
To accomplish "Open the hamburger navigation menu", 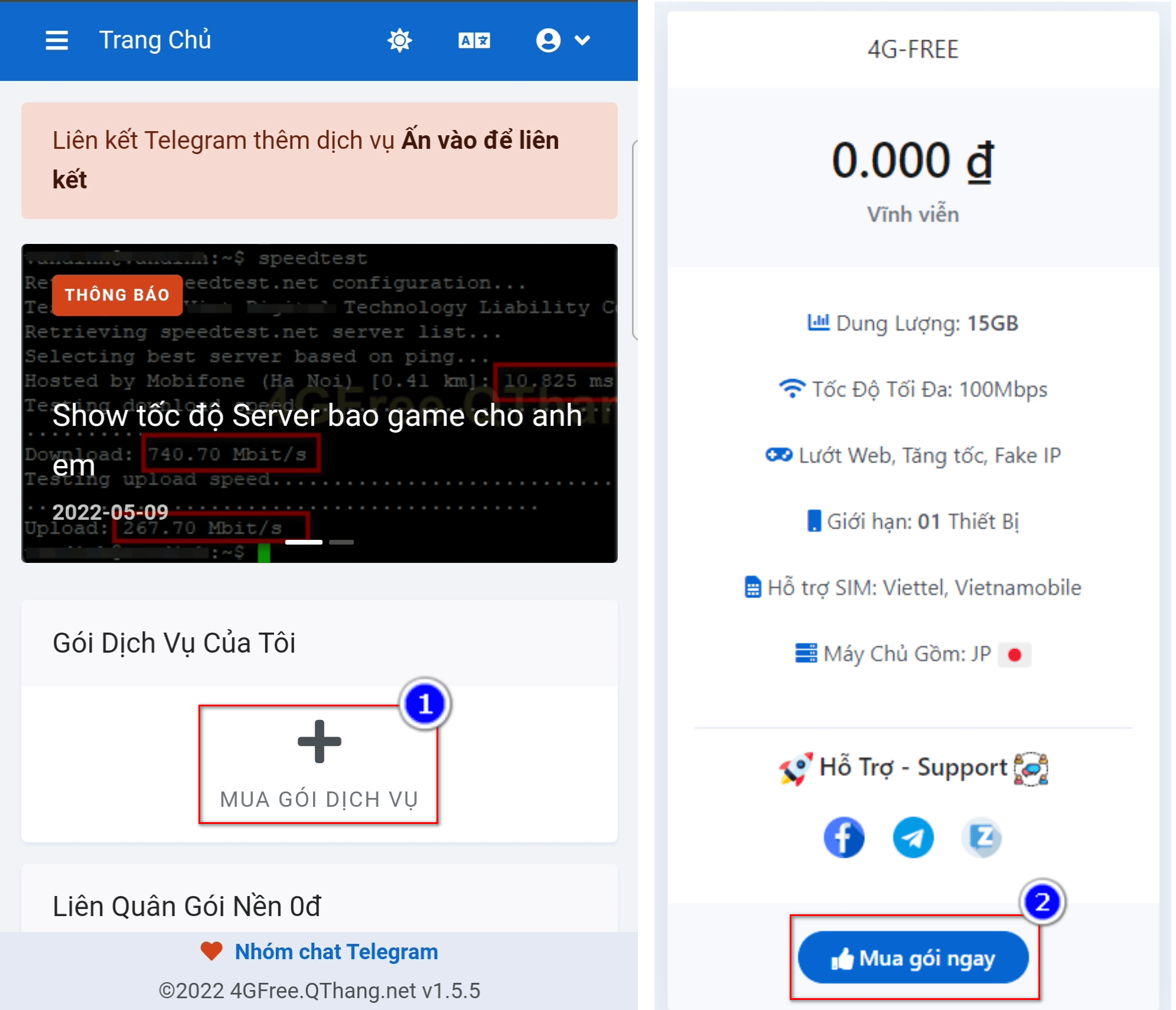I will point(57,40).
